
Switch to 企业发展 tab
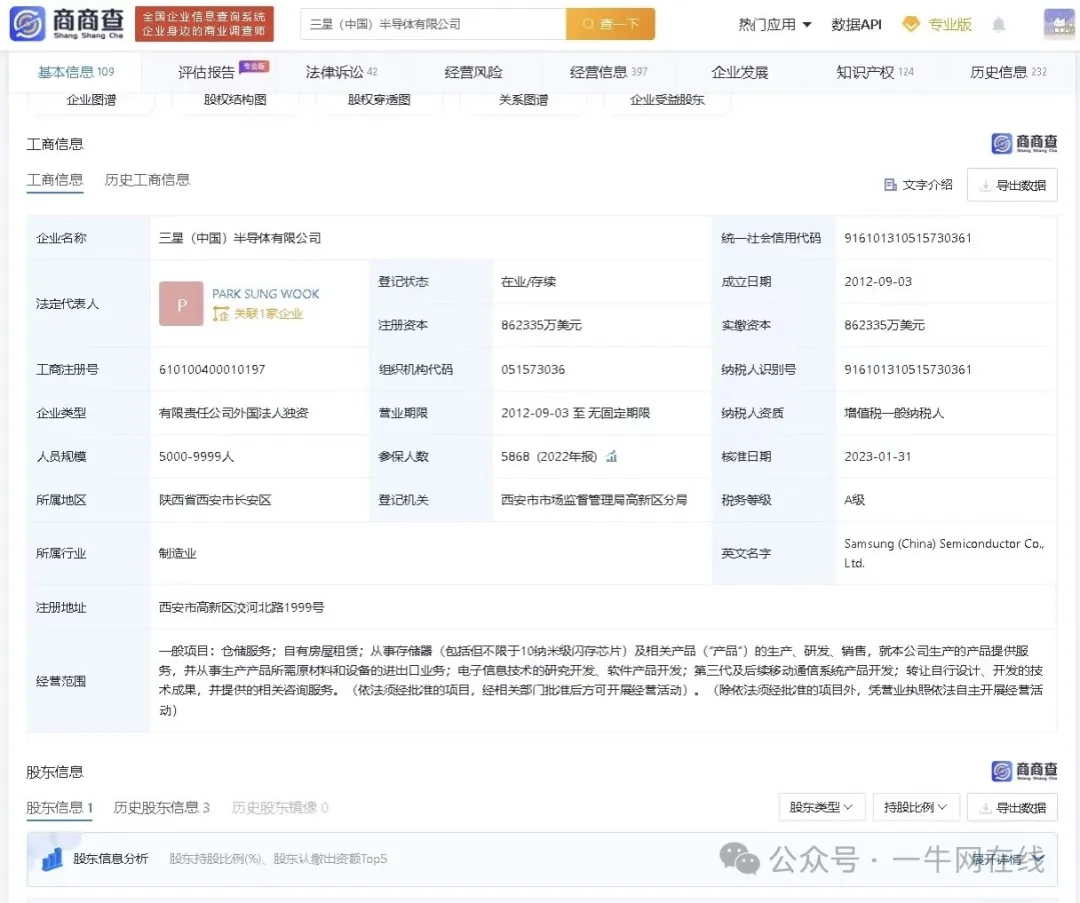pos(740,72)
